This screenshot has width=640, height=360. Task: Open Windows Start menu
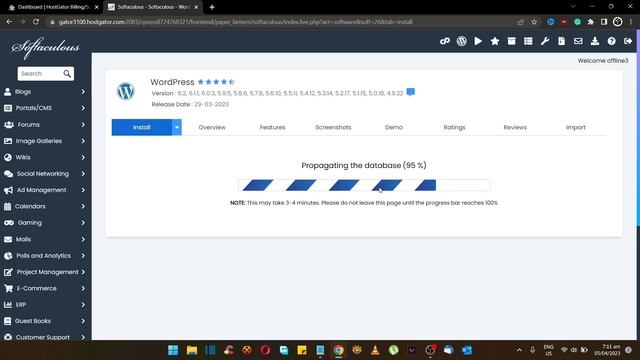pyautogui.click(x=173, y=350)
